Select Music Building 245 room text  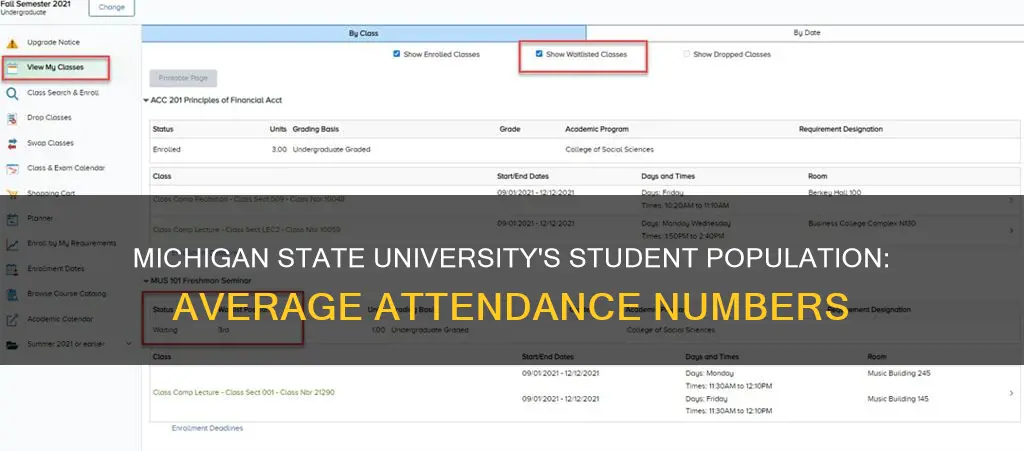click(899, 373)
